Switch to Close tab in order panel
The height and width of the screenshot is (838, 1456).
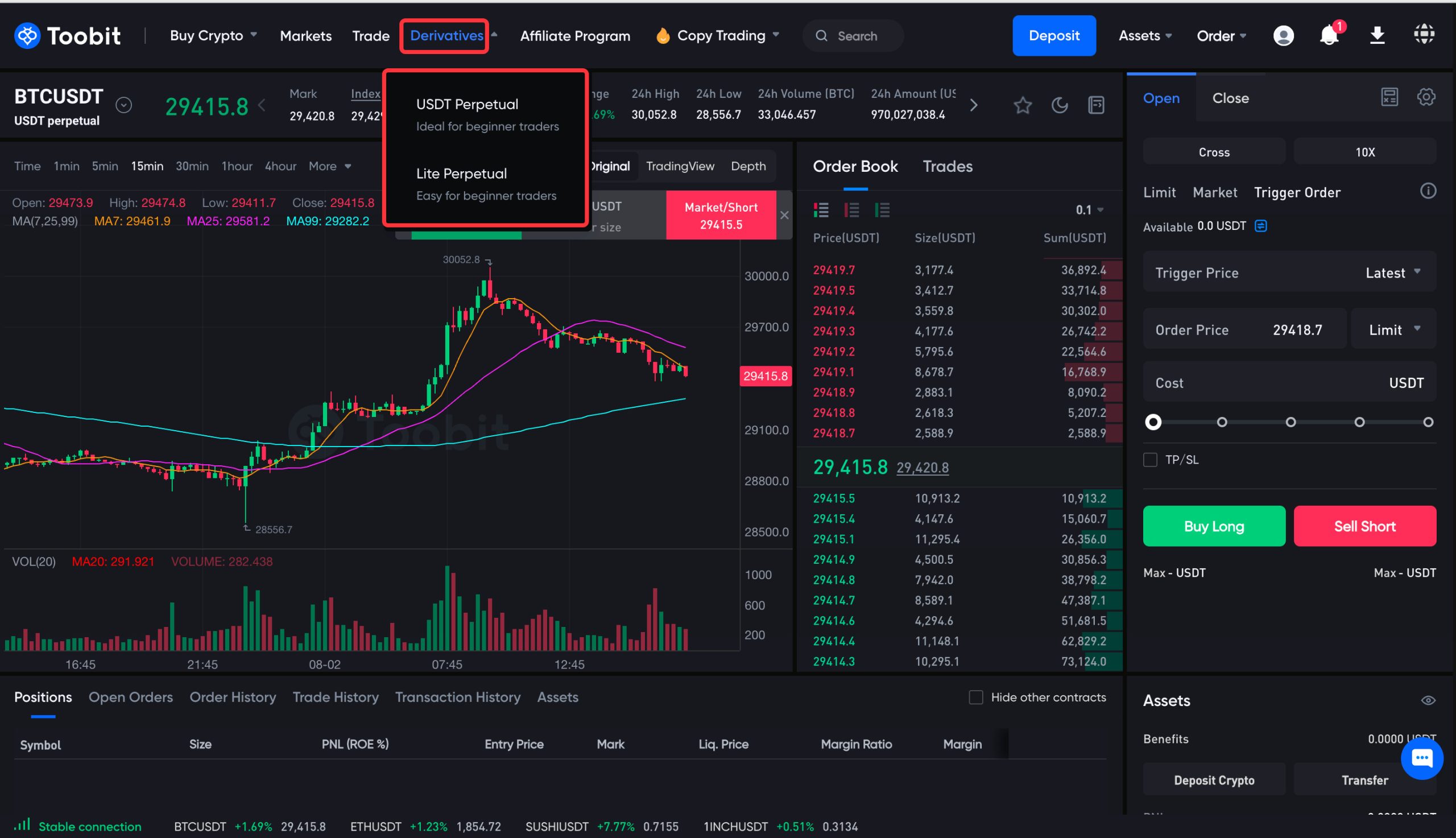[x=1231, y=98]
